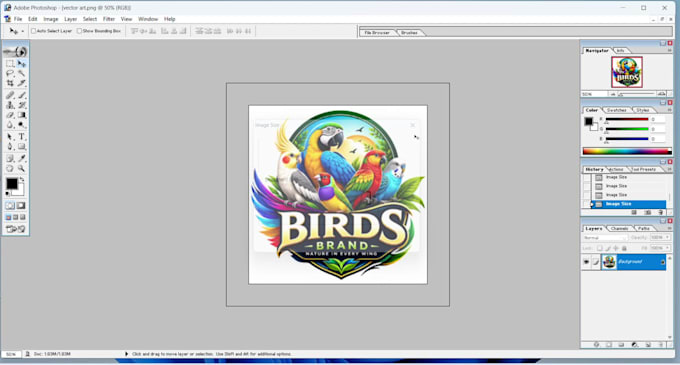Viewport: 680px width, 365px height.
Task: Select the Blur tool
Action: pyautogui.click(x=10, y=125)
